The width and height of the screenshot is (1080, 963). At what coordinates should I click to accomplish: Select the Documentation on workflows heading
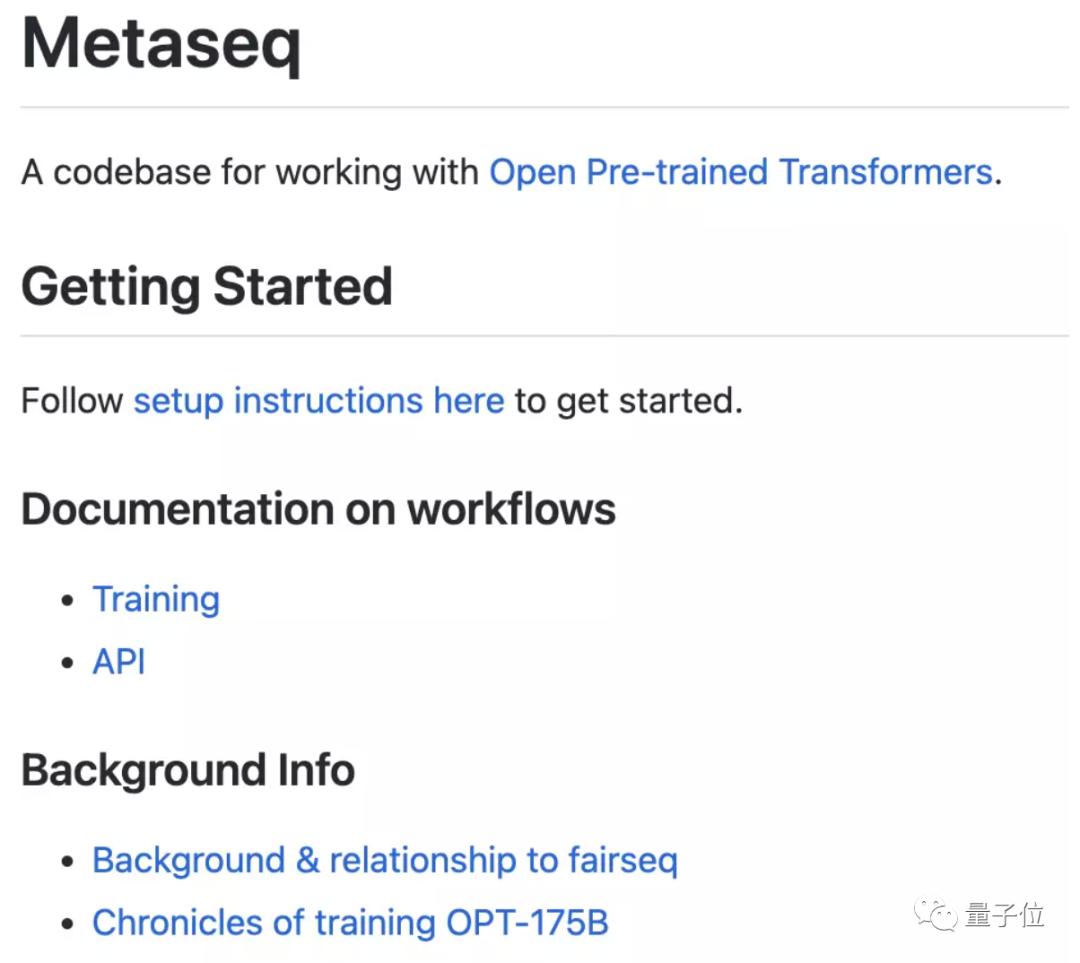[318, 509]
